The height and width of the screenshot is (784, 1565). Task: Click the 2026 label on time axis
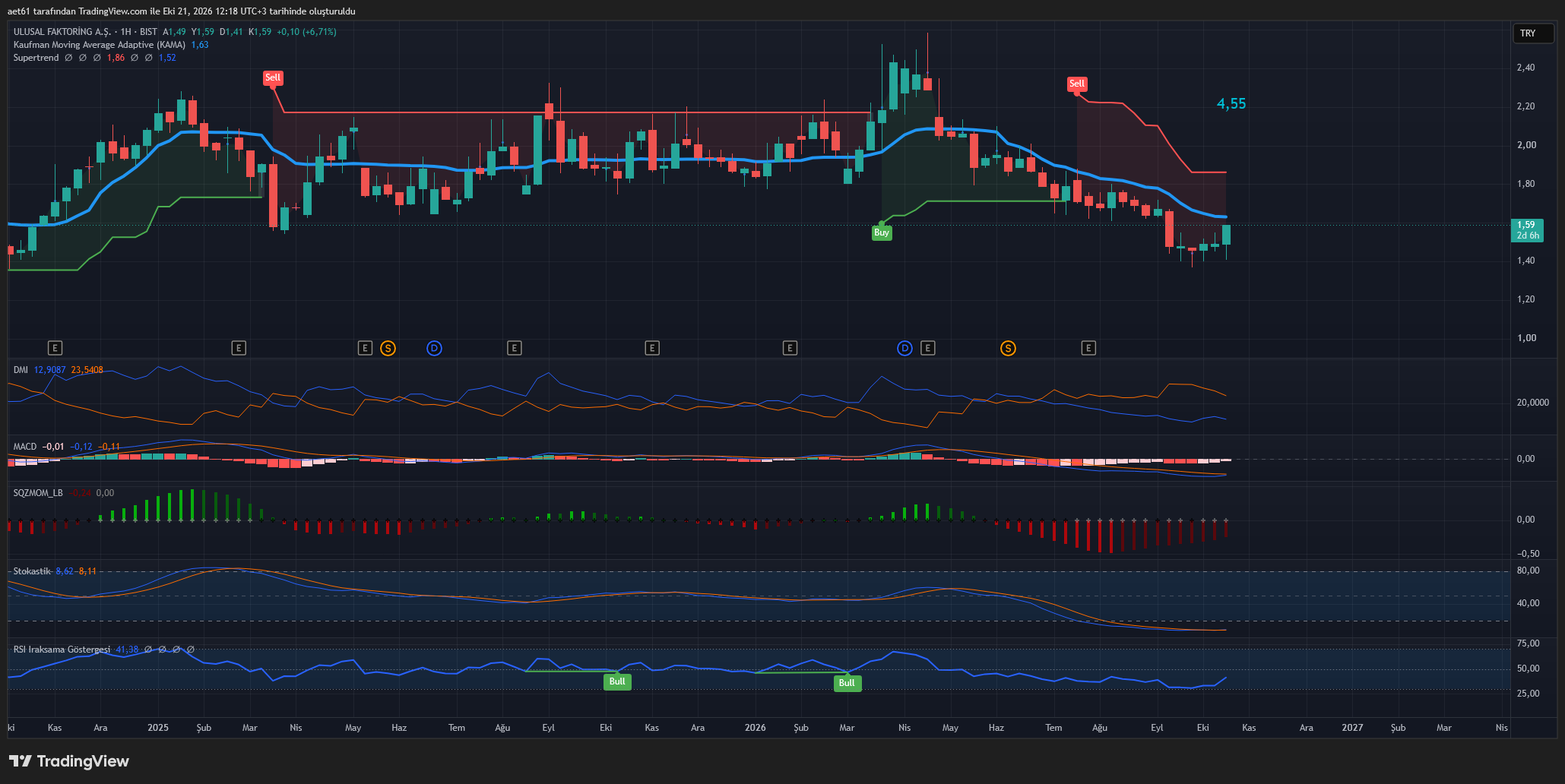click(x=756, y=728)
